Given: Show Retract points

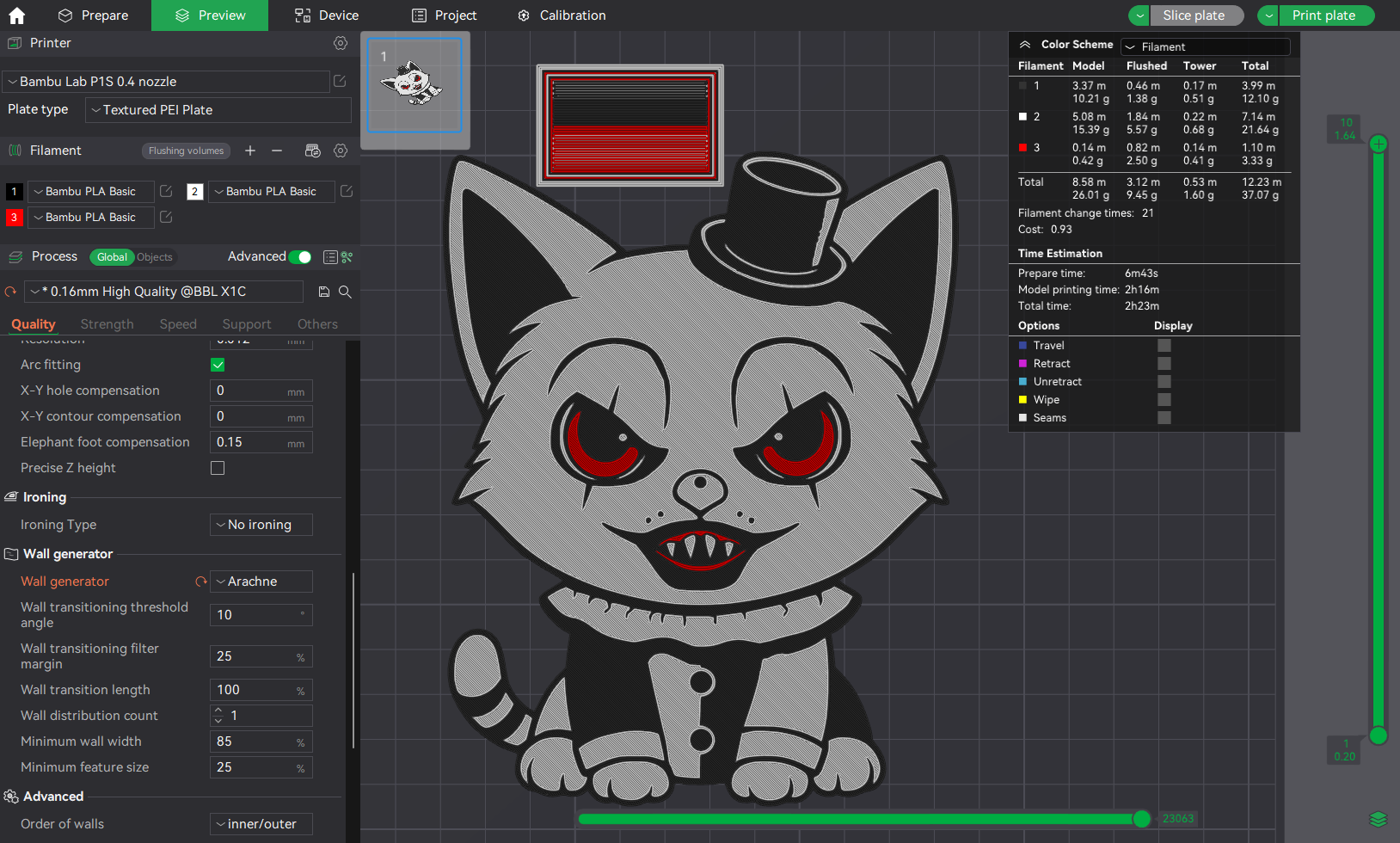Looking at the screenshot, I should 1164,363.
